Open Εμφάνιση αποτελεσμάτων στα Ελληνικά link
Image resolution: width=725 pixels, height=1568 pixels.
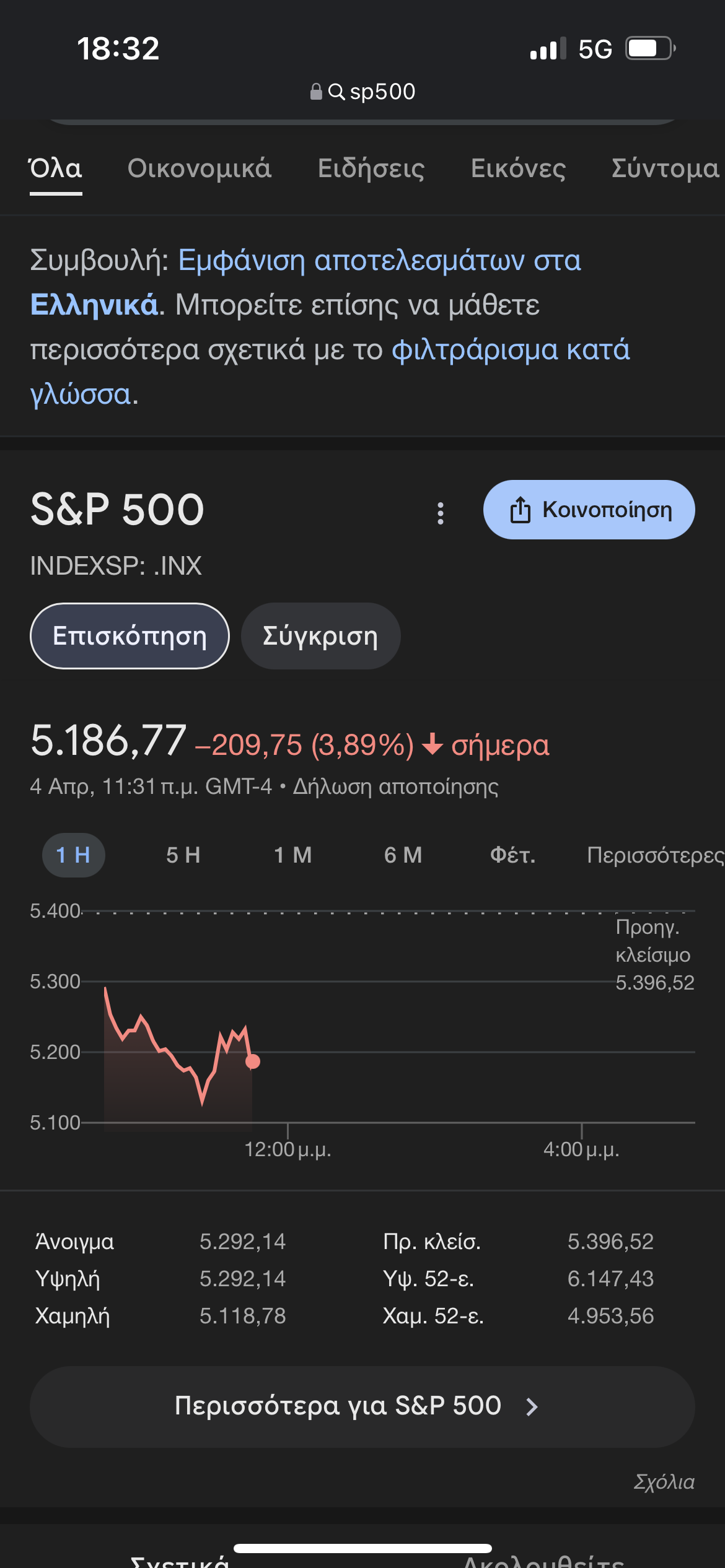pyautogui.click(x=379, y=261)
